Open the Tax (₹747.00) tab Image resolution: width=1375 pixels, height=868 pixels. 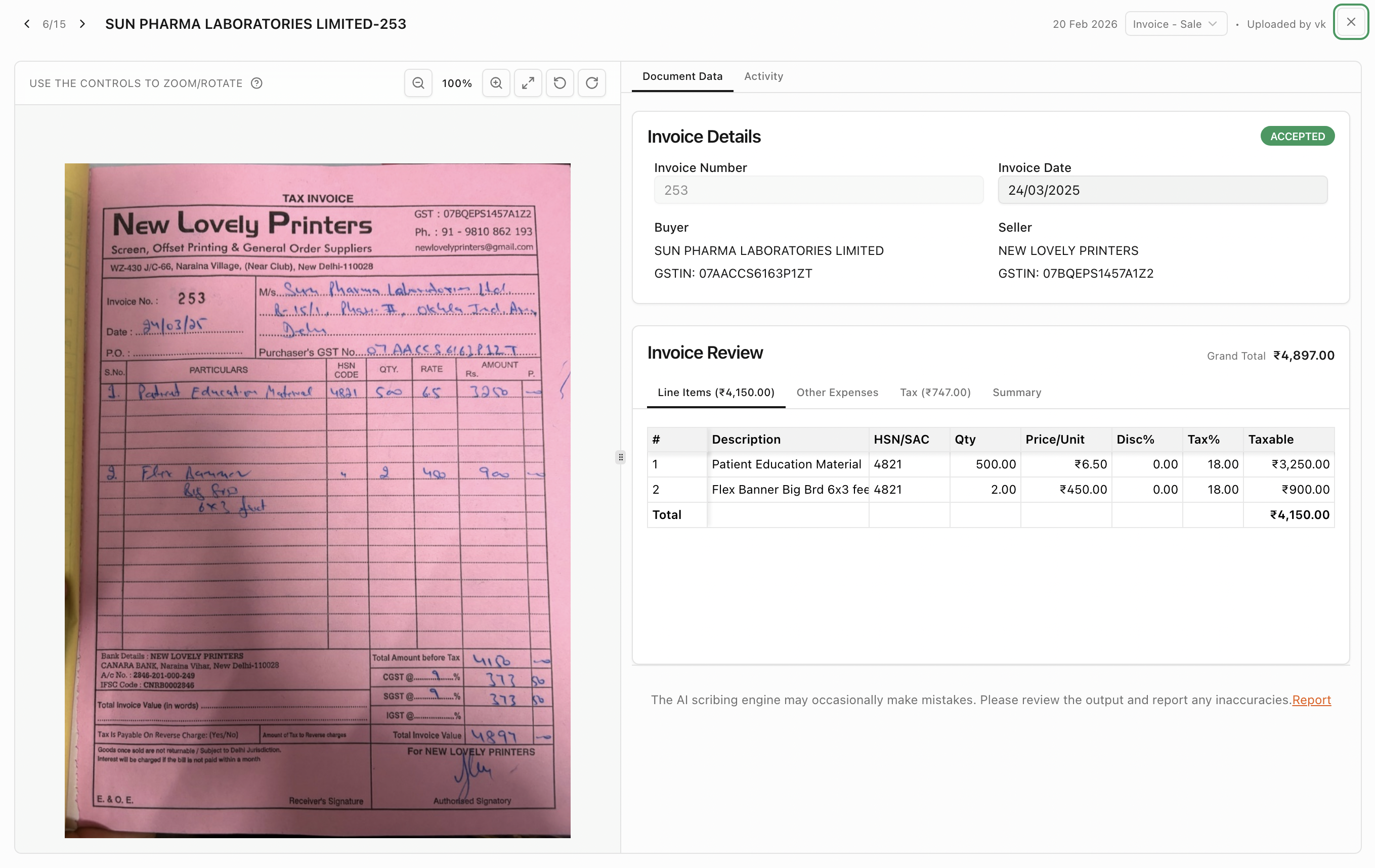pyautogui.click(x=935, y=393)
